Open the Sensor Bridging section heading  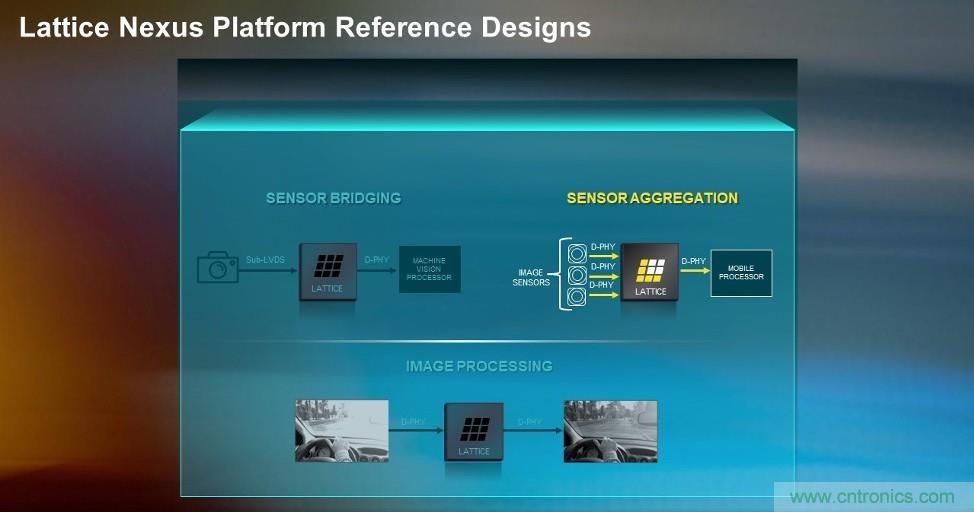pyautogui.click(x=333, y=198)
